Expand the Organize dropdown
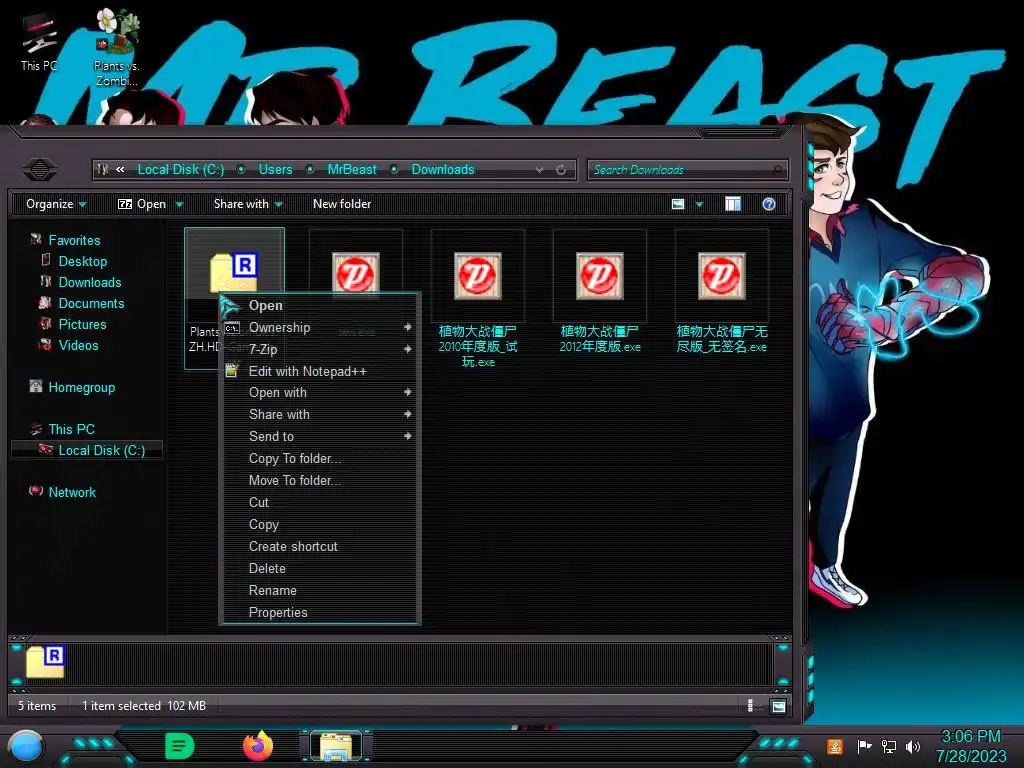The width and height of the screenshot is (1024, 768). 56,204
